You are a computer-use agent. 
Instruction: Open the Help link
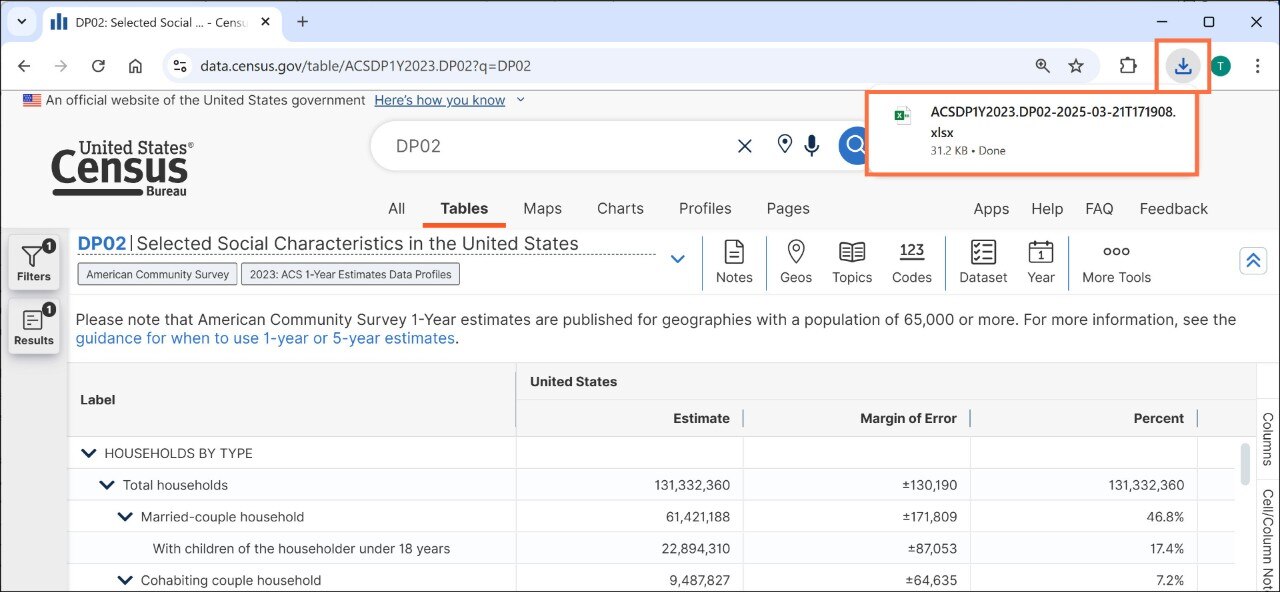[1047, 209]
